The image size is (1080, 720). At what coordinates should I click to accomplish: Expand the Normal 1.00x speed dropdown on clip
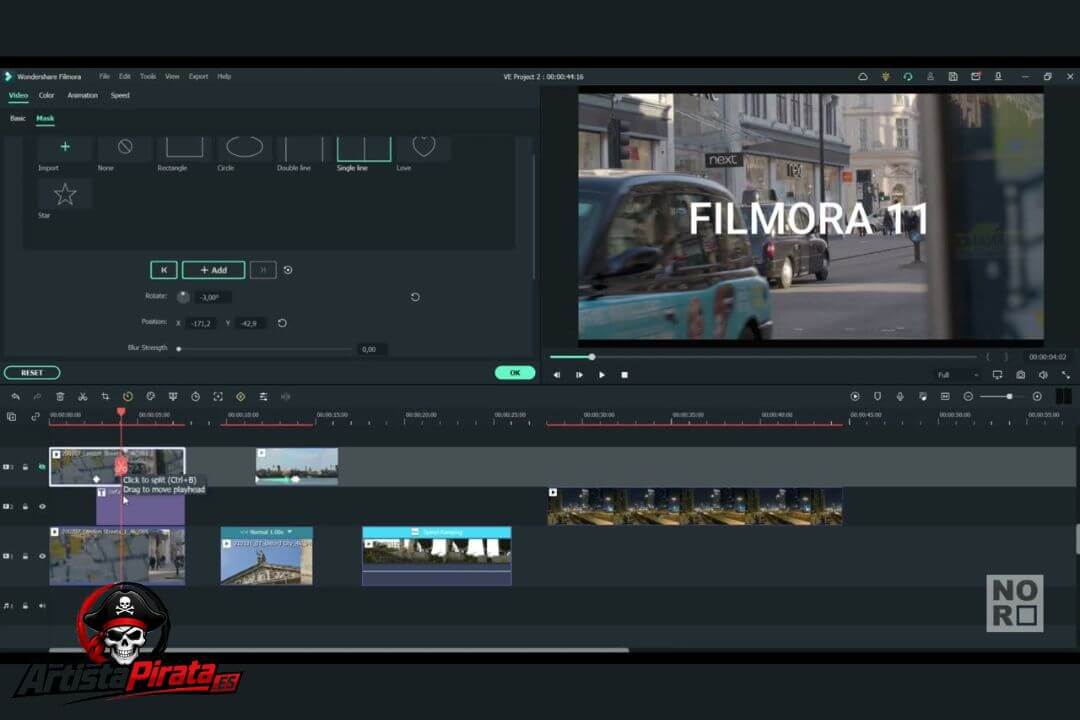click(x=290, y=532)
